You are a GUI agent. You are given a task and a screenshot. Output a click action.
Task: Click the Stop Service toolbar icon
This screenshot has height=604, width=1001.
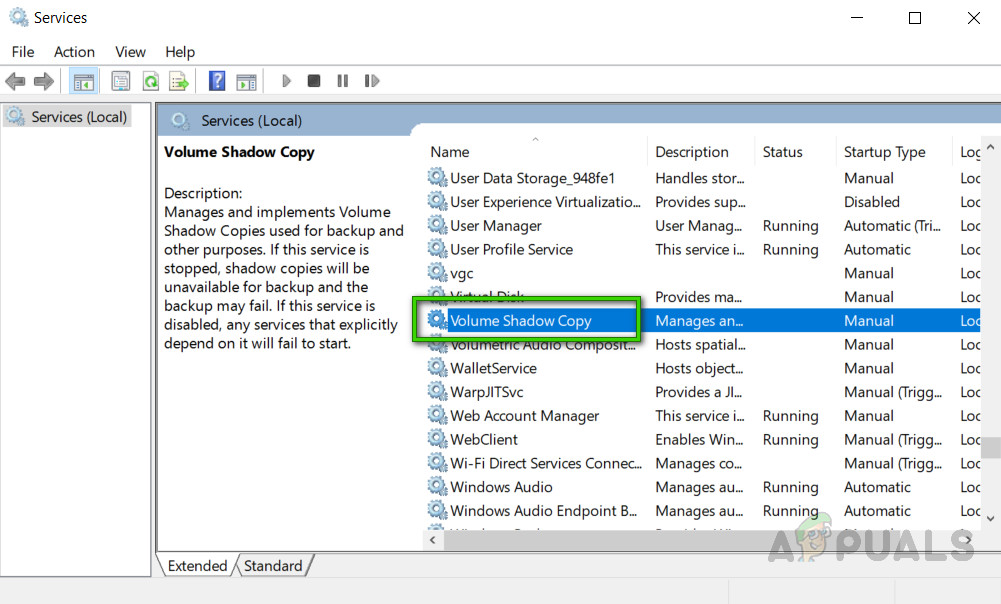tap(313, 81)
